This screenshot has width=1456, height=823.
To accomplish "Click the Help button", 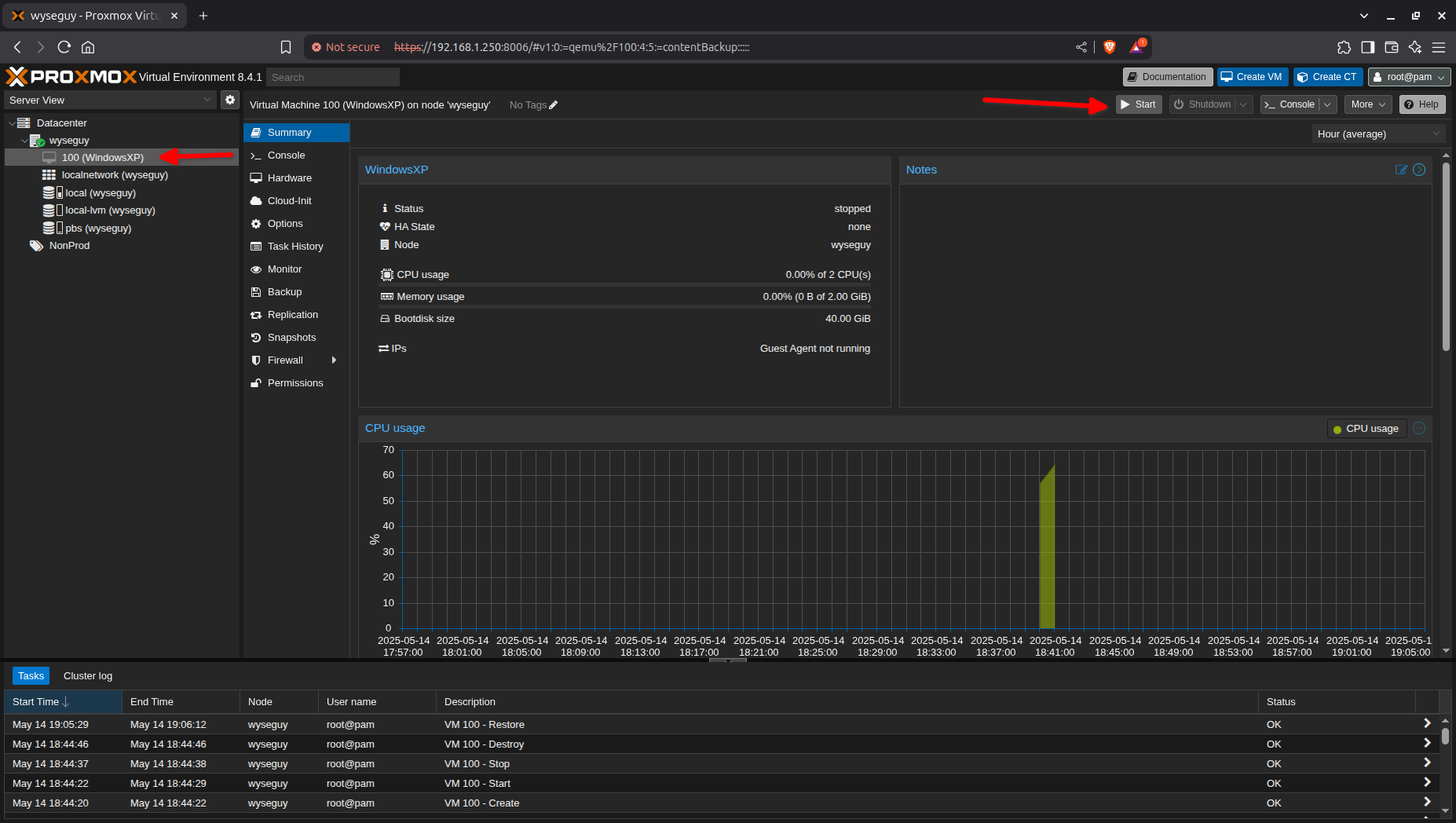I will tap(1421, 104).
